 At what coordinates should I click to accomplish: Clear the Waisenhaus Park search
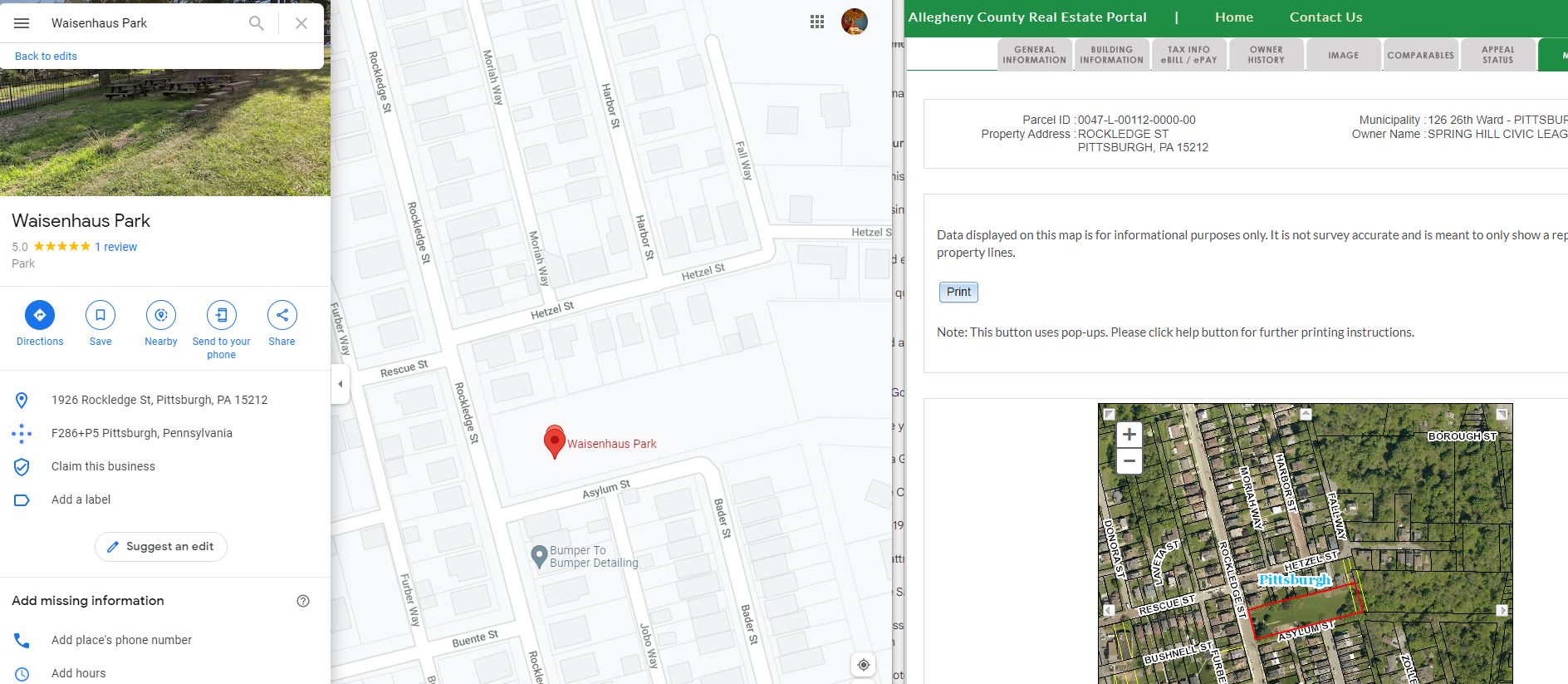[301, 23]
